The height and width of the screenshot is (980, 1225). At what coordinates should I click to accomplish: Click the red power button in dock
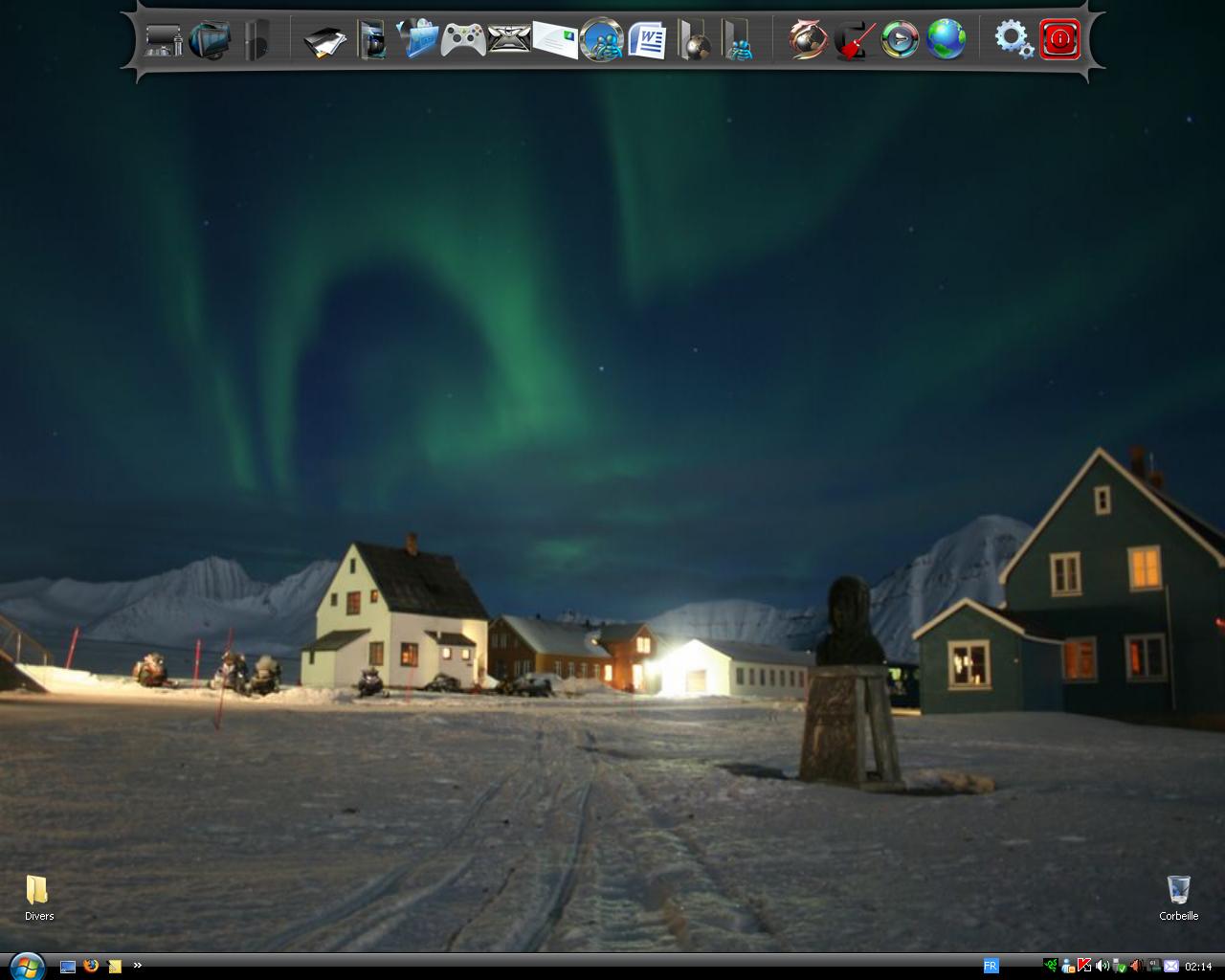coord(1059,39)
